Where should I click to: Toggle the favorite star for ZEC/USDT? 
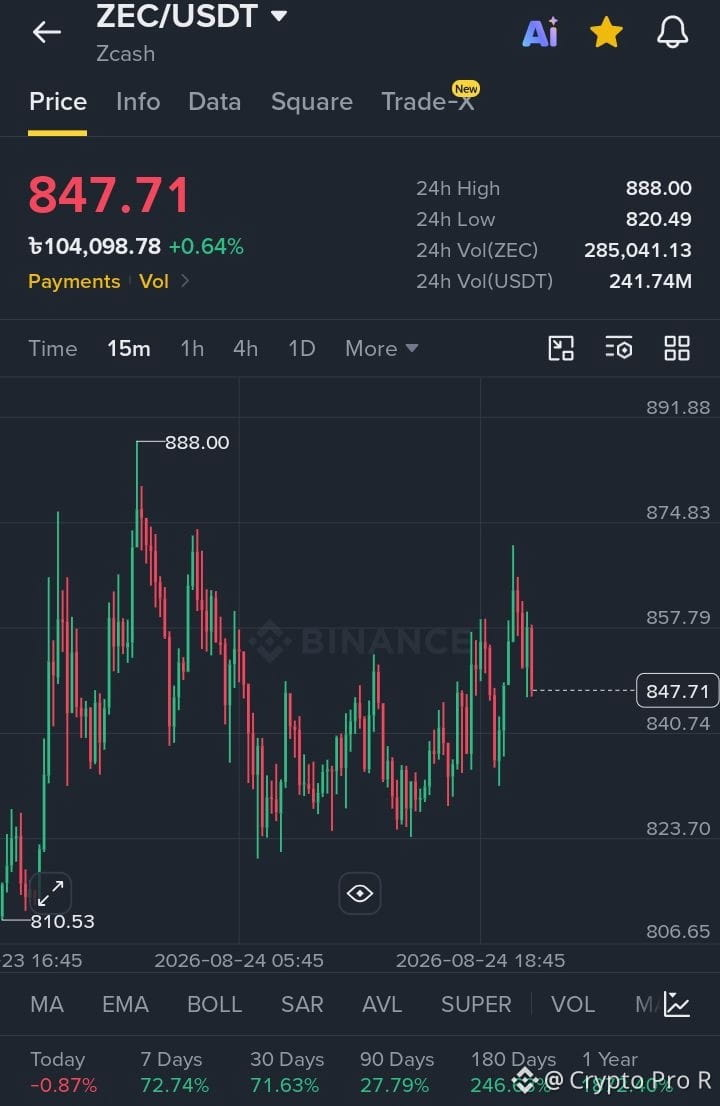click(x=606, y=32)
